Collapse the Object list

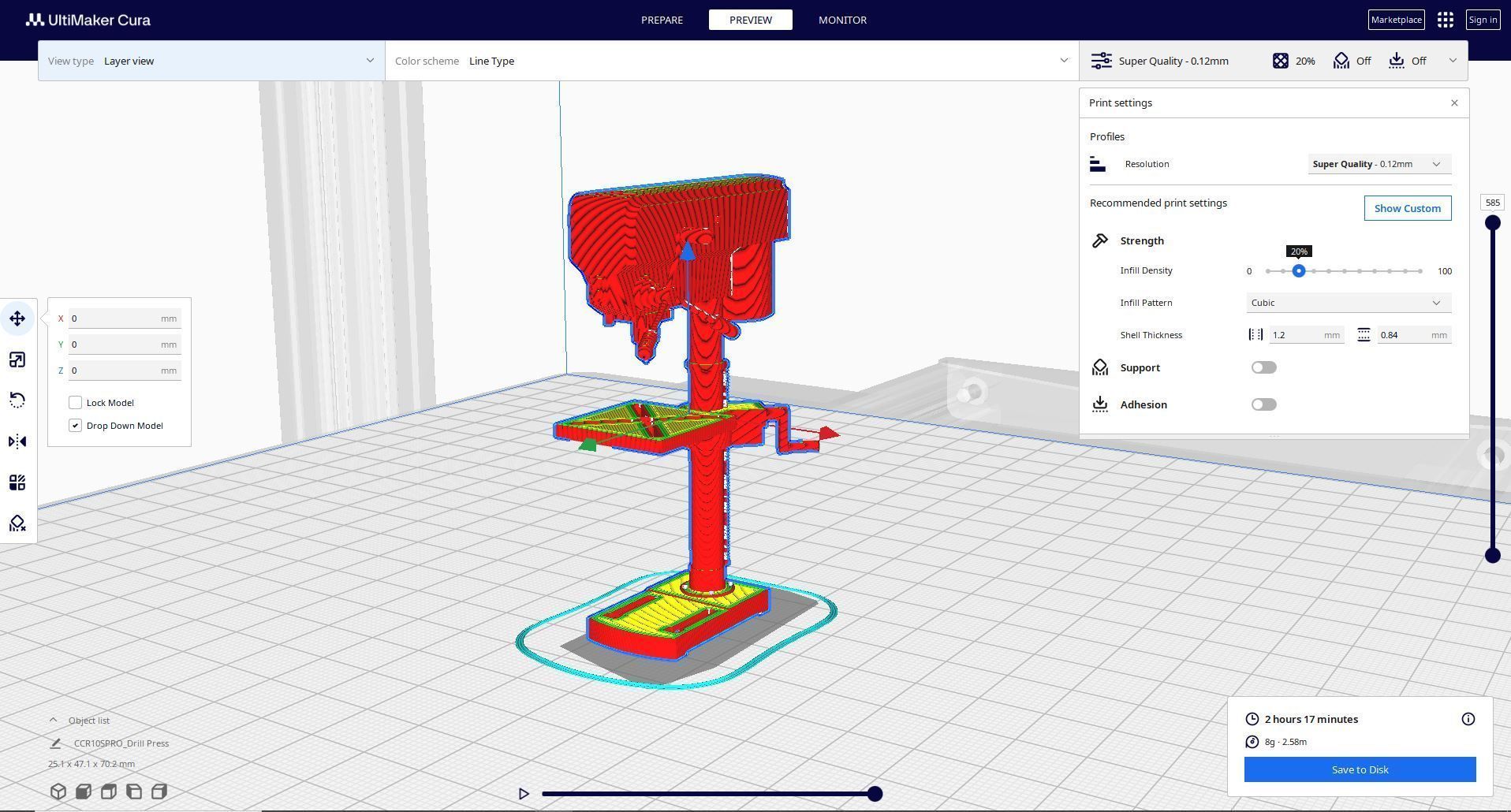point(53,721)
